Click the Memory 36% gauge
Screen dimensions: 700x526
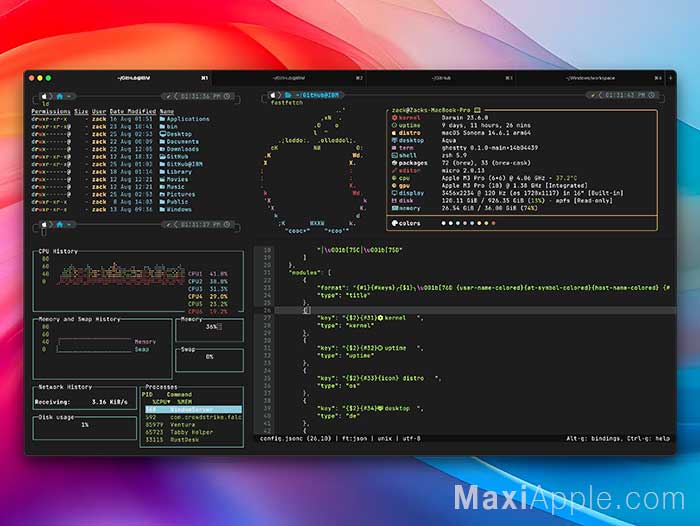click(x=210, y=330)
